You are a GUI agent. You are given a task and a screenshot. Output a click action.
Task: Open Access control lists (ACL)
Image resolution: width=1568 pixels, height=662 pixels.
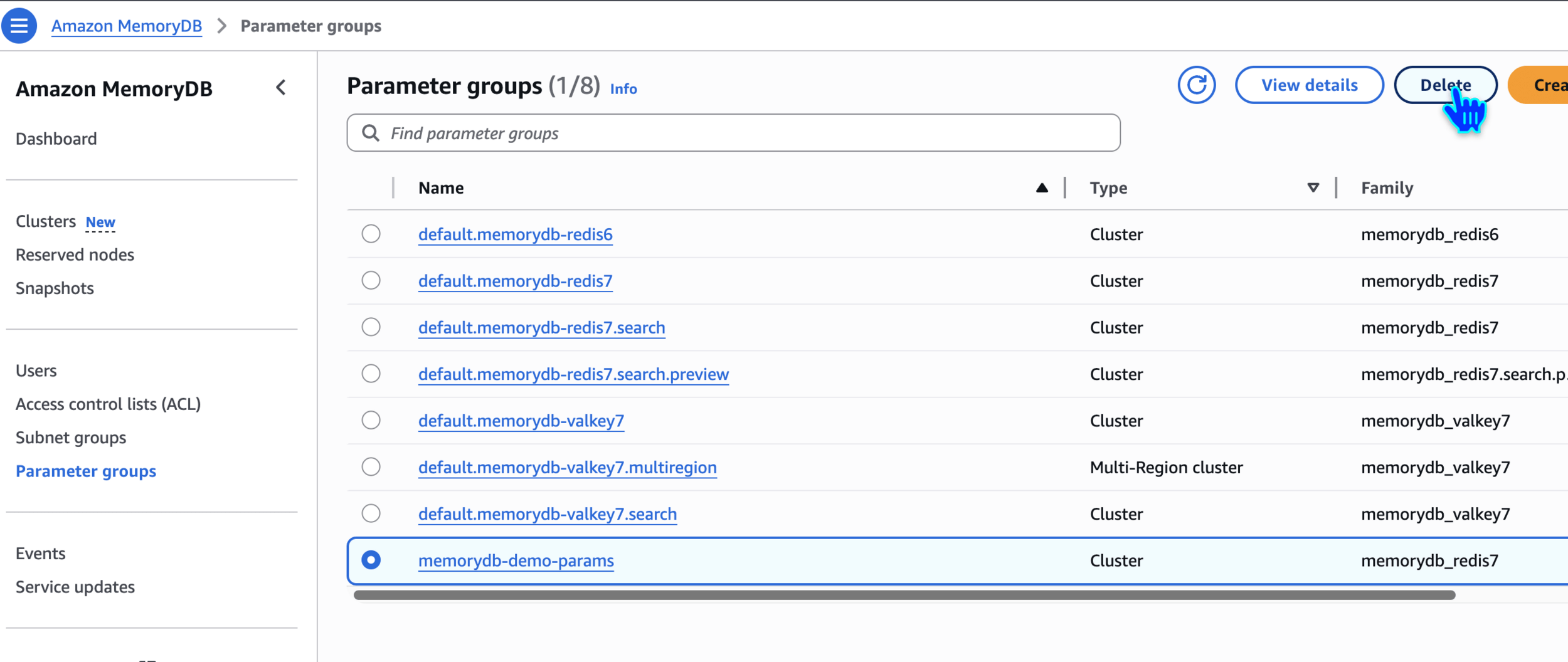click(x=108, y=404)
